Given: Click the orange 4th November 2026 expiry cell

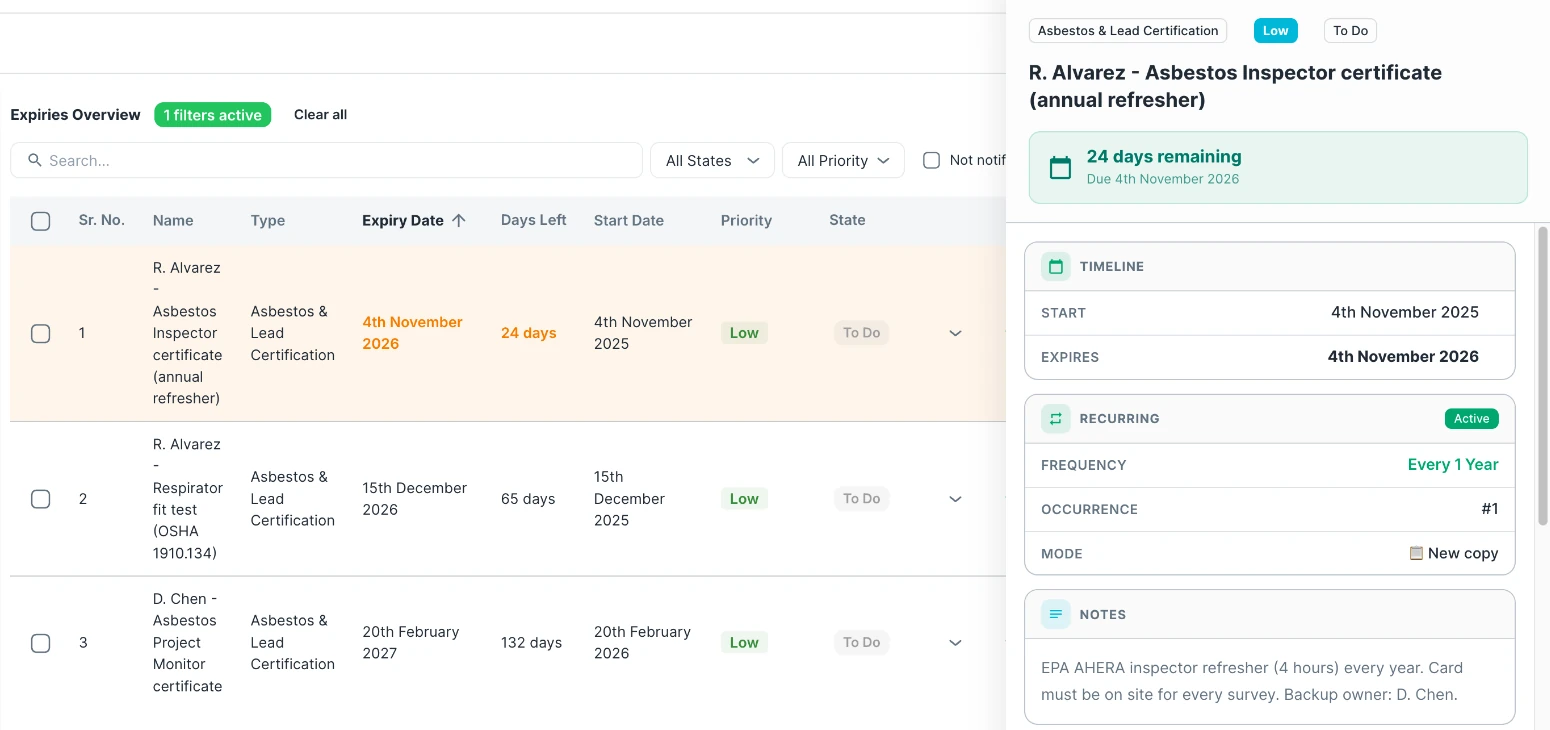Looking at the screenshot, I should point(412,333).
